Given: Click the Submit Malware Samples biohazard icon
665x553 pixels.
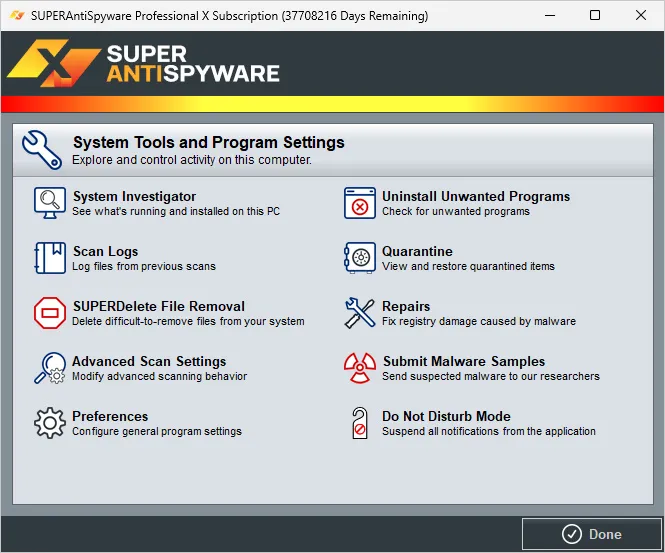Looking at the screenshot, I should coord(360,368).
